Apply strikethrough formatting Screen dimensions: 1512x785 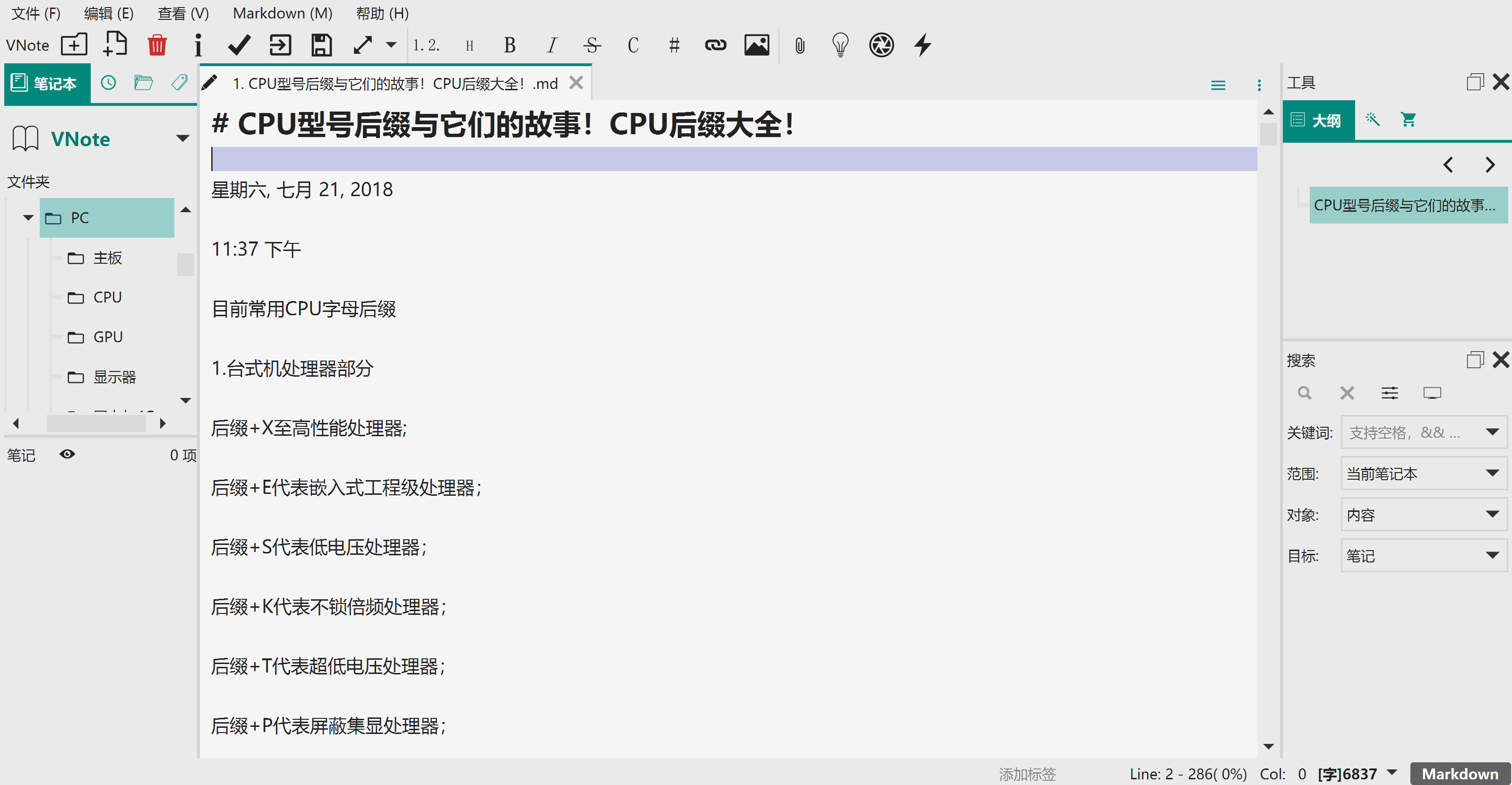[x=592, y=44]
